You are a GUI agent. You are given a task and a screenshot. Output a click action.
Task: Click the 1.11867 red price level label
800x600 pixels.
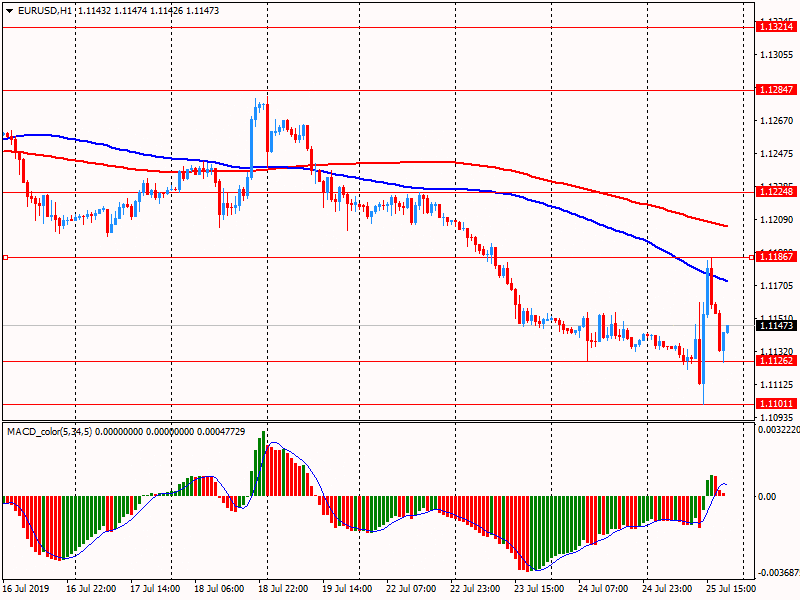pos(776,257)
